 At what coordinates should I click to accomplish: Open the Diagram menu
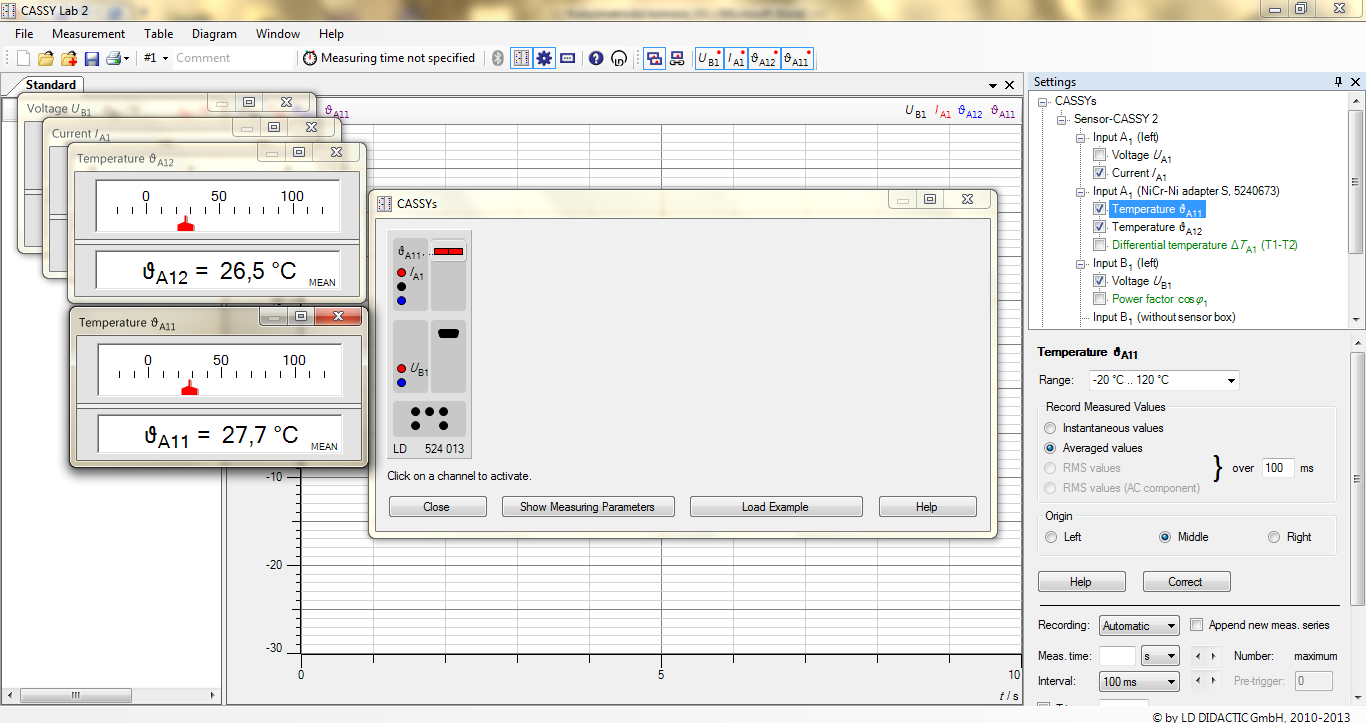[214, 34]
